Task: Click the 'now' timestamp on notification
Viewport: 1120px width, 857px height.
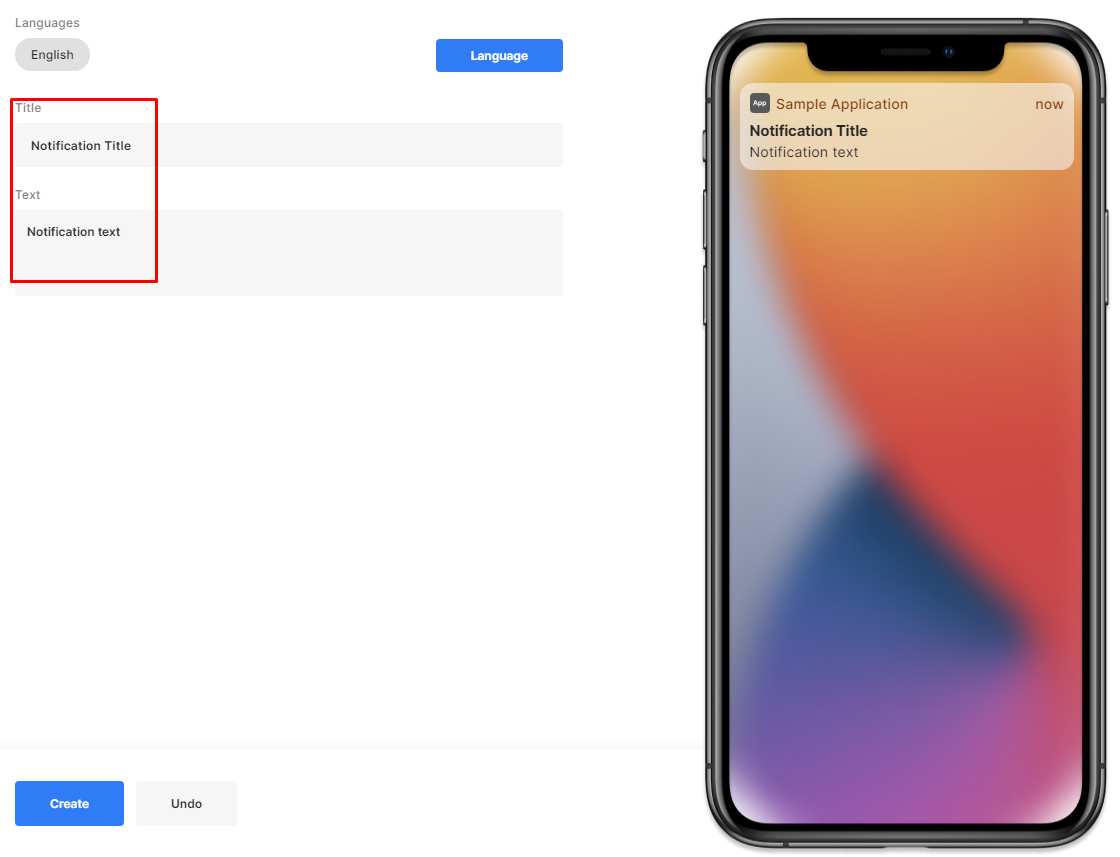Action: point(1049,104)
